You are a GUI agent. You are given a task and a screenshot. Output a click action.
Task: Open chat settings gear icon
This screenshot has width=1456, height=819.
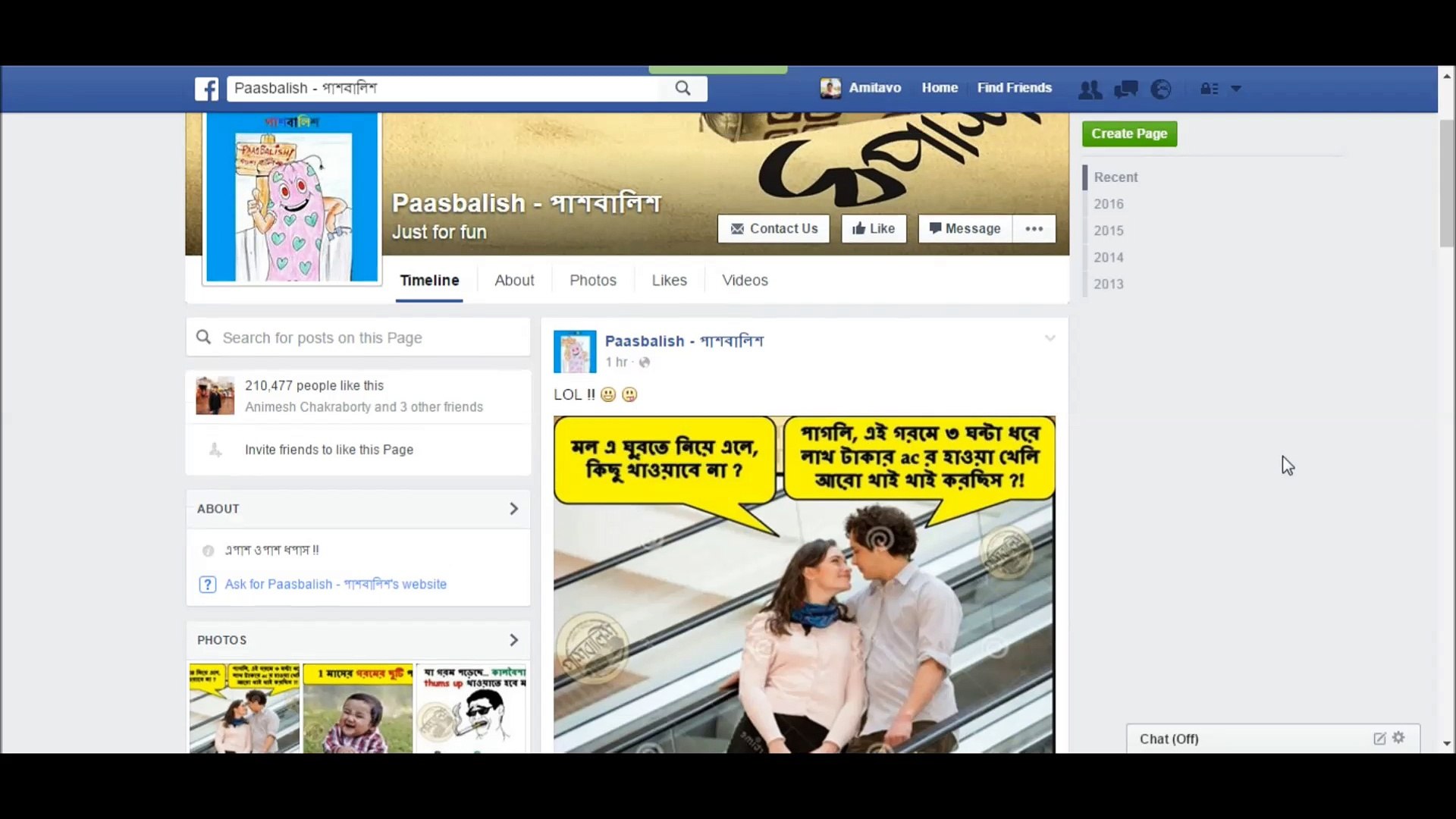[1399, 738]
